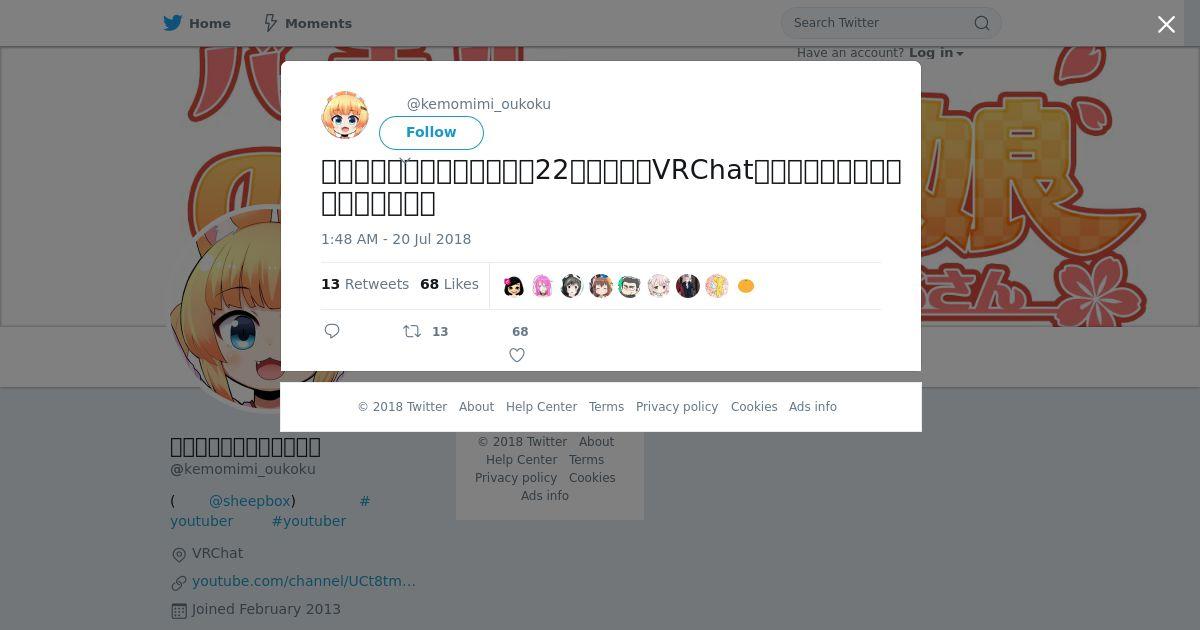The width and height of the screenshot is (1200, 630).
Task: Retweet using the retweet arrows icon
Action: 412,331
